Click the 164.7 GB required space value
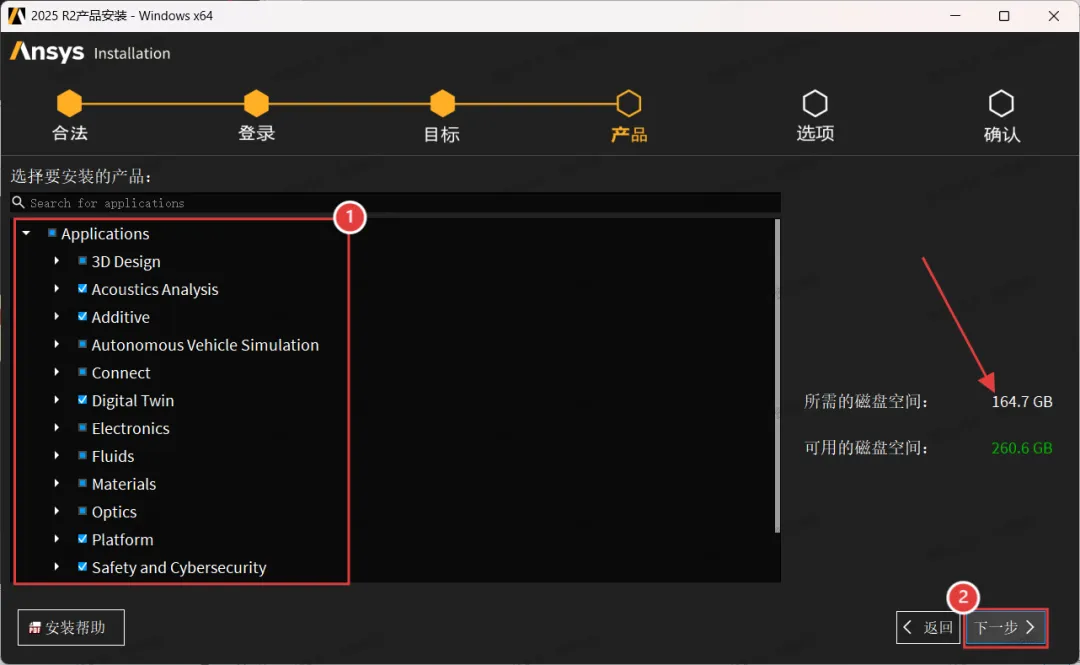 point(1021,401)
